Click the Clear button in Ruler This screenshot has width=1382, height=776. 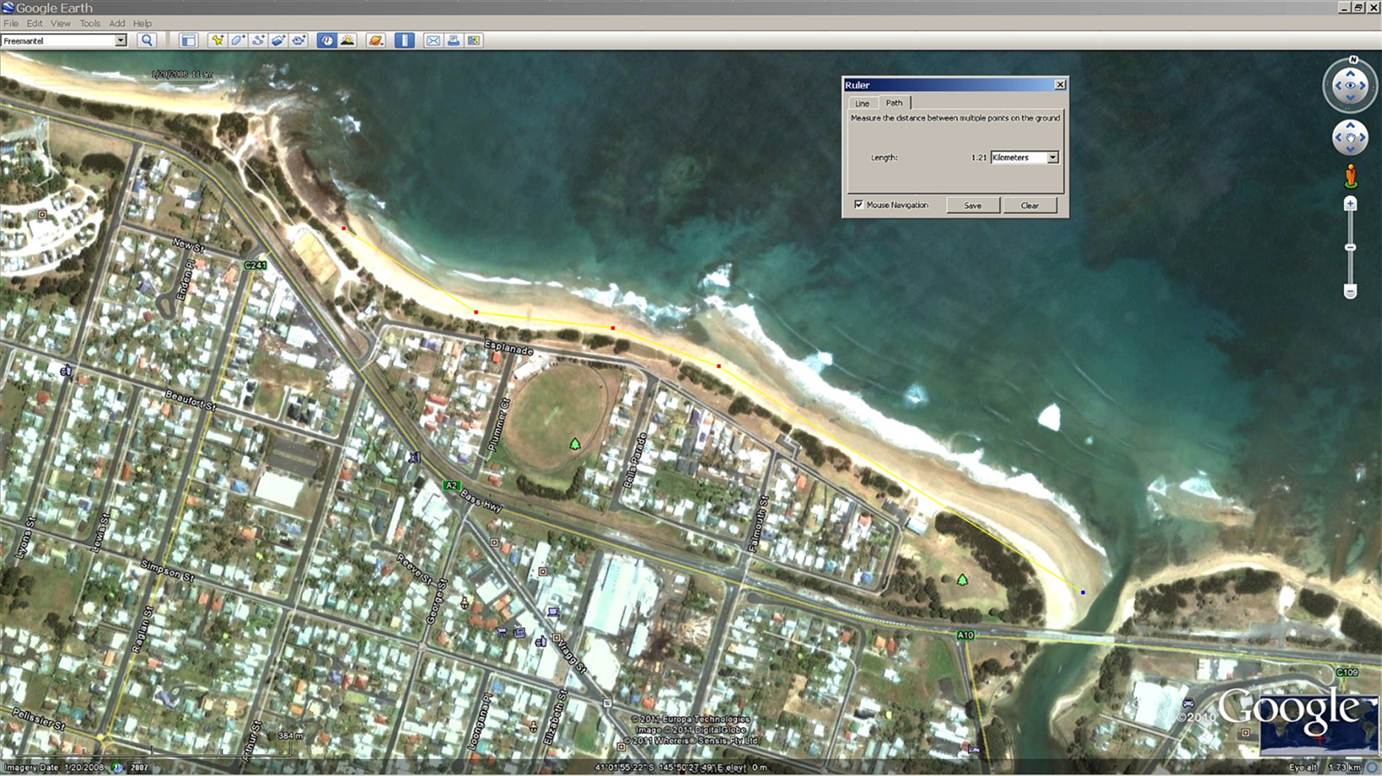point(1029,205)
